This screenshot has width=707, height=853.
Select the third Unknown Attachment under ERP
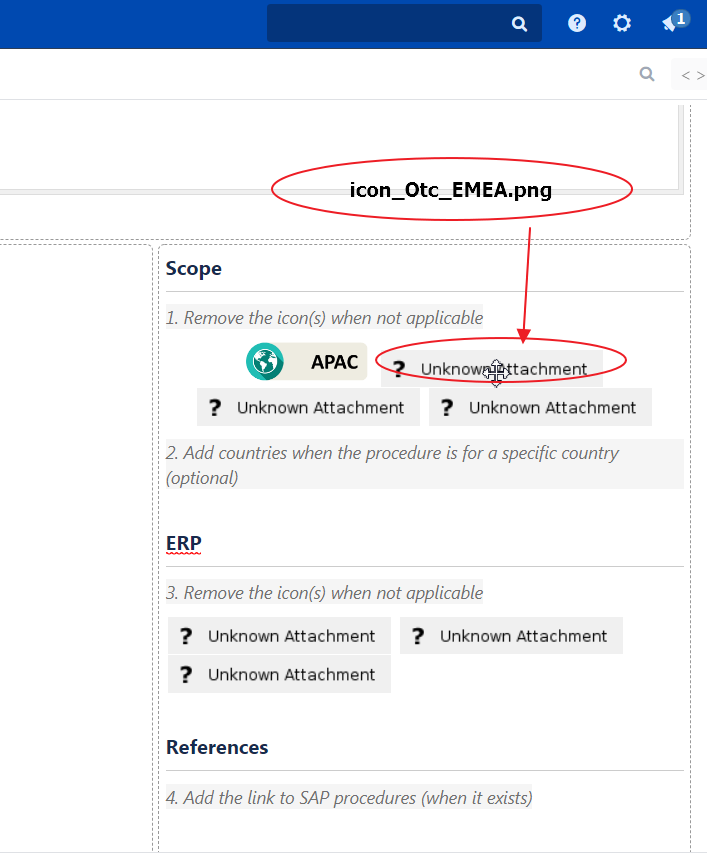coord(279,675)
